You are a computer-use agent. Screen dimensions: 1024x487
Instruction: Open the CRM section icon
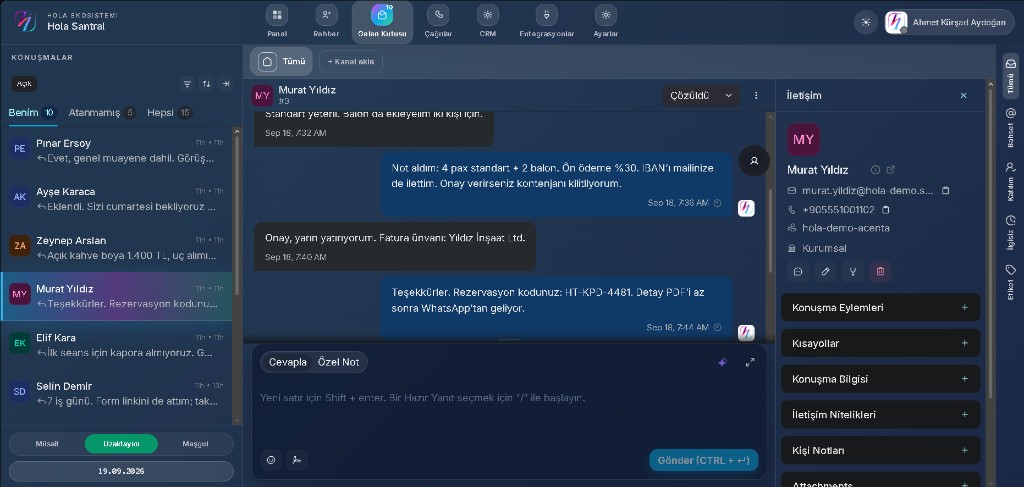[487, 15]
